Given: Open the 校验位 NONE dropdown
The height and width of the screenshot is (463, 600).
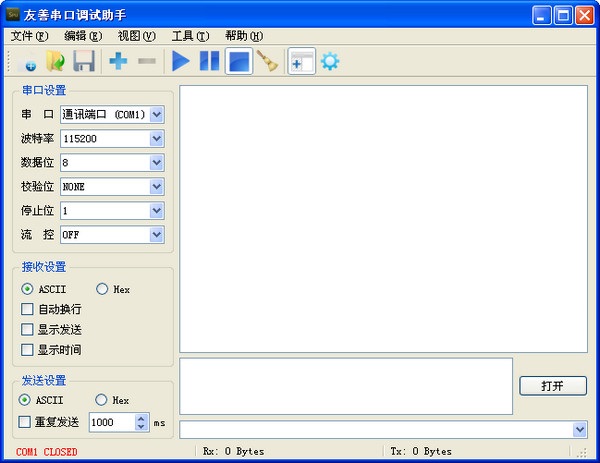Looking at the screenshot, I should tap(156, 187).
